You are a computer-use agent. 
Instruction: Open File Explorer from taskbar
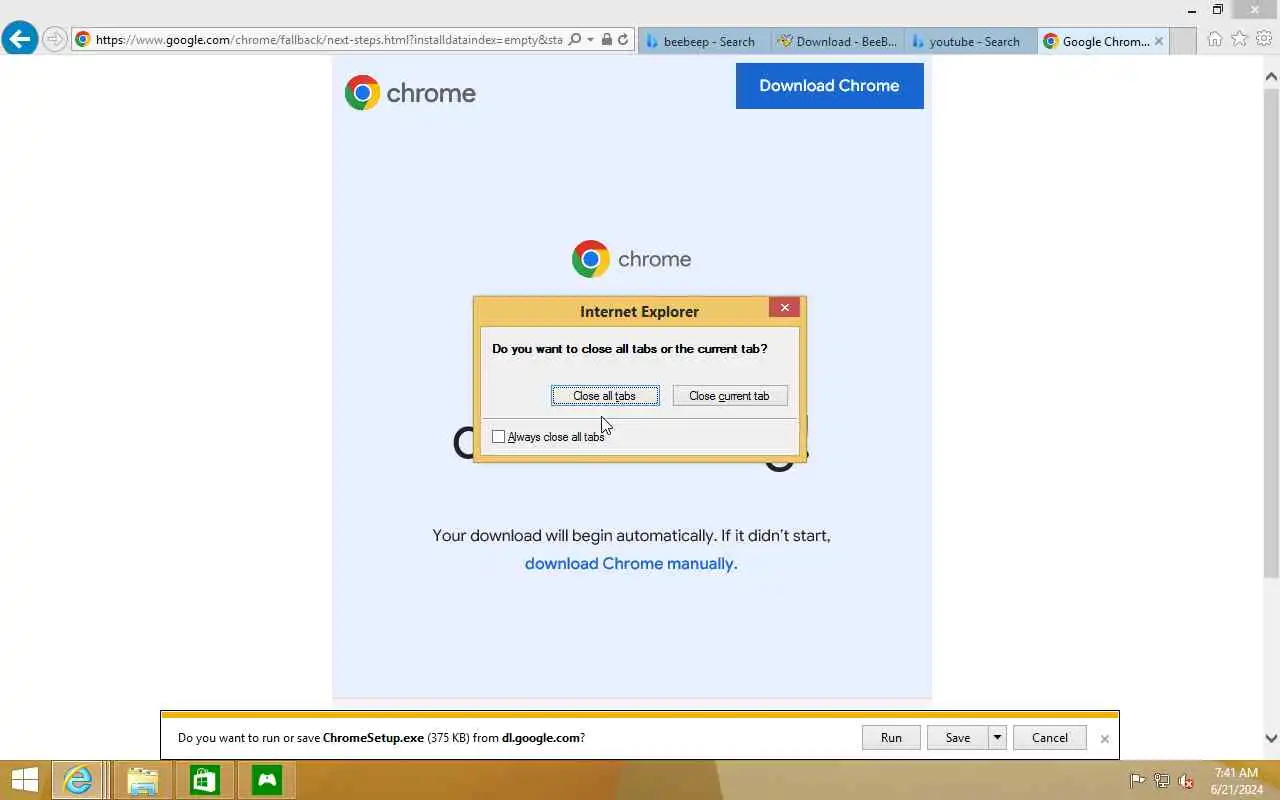pyautogui.click(x=142, y=780)
